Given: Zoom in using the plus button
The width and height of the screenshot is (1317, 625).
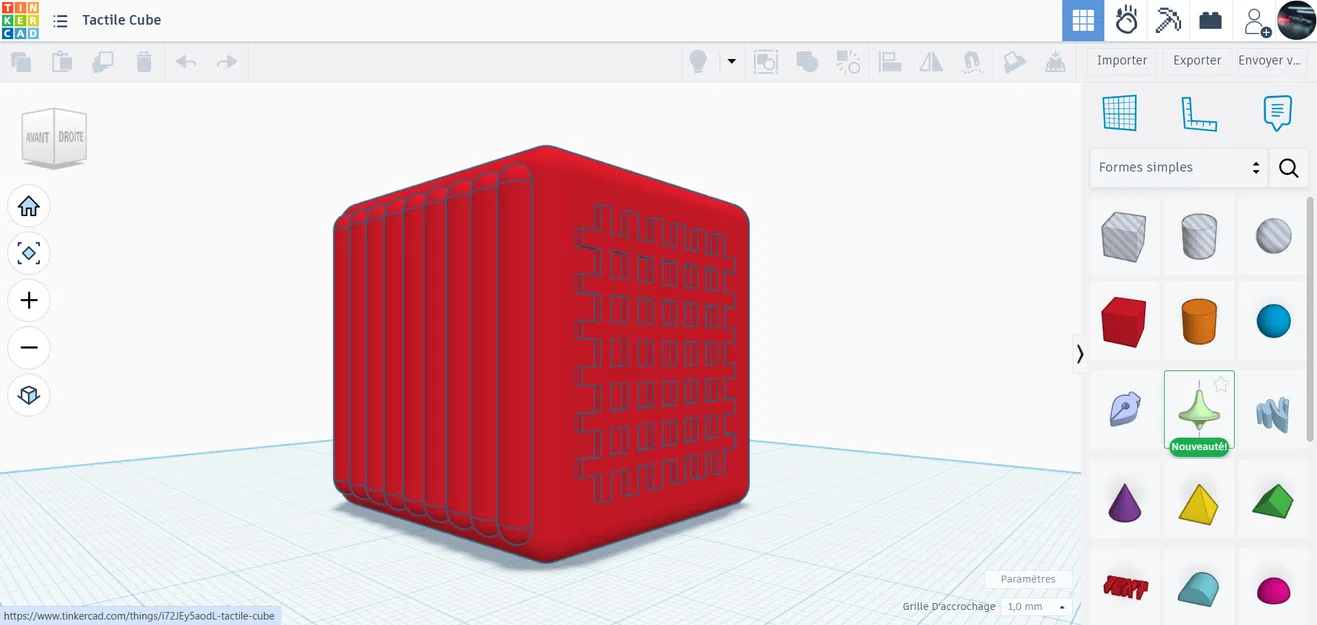Looking at the screenshot, I should coord(29,300).
